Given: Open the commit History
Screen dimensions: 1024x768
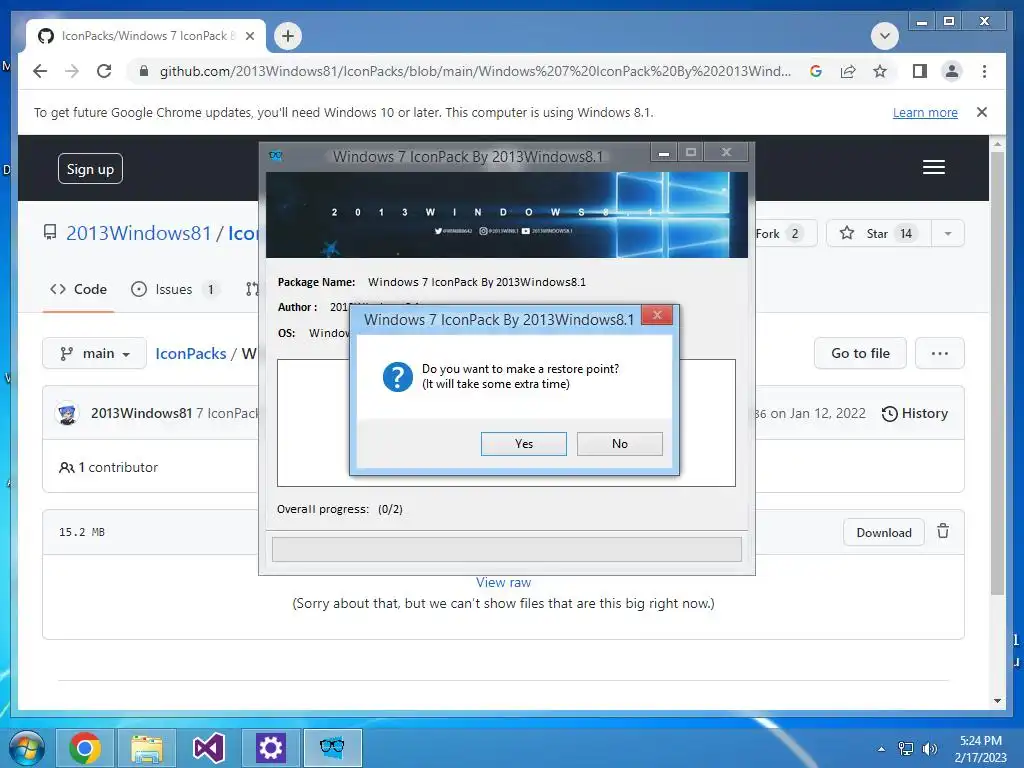Looking at the screenshot, I should coord(914,413).
